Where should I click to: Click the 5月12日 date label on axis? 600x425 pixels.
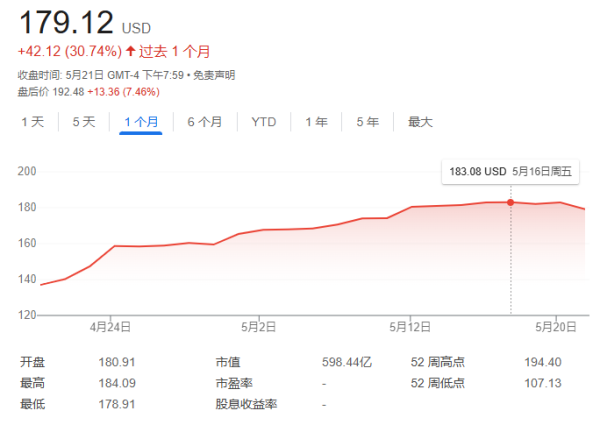click(411, 326)
